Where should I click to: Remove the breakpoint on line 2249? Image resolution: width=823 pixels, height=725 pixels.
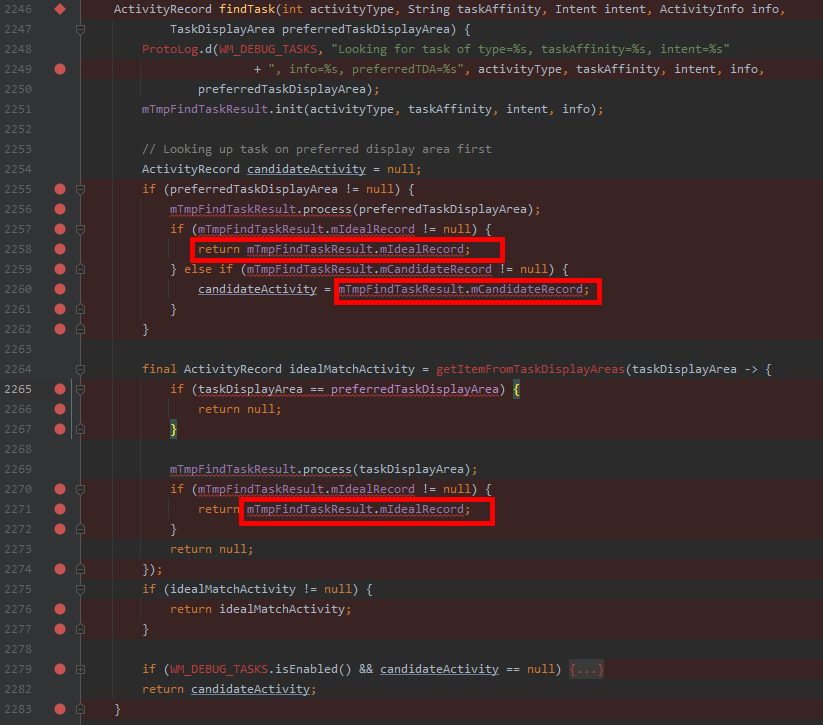click(x=60, y=69)
